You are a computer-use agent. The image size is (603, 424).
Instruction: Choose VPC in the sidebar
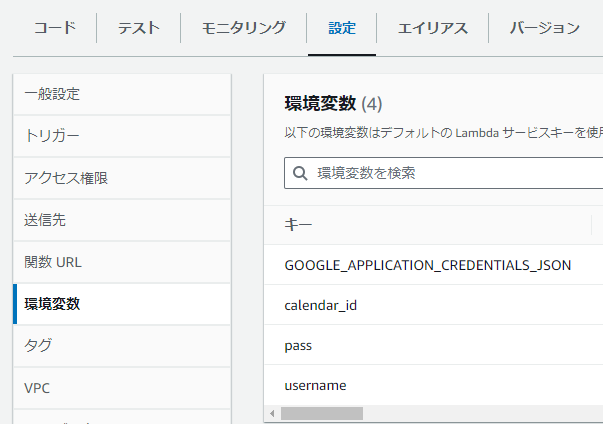coord(122,388)
